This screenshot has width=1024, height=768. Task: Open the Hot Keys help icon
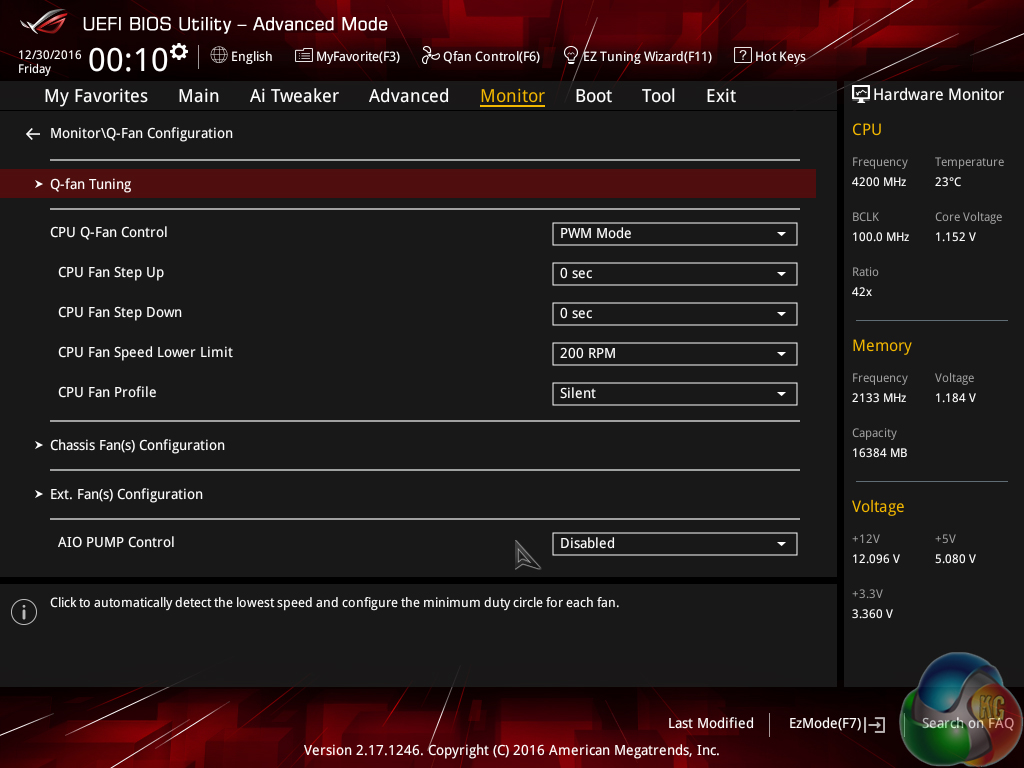coord(742,56)
